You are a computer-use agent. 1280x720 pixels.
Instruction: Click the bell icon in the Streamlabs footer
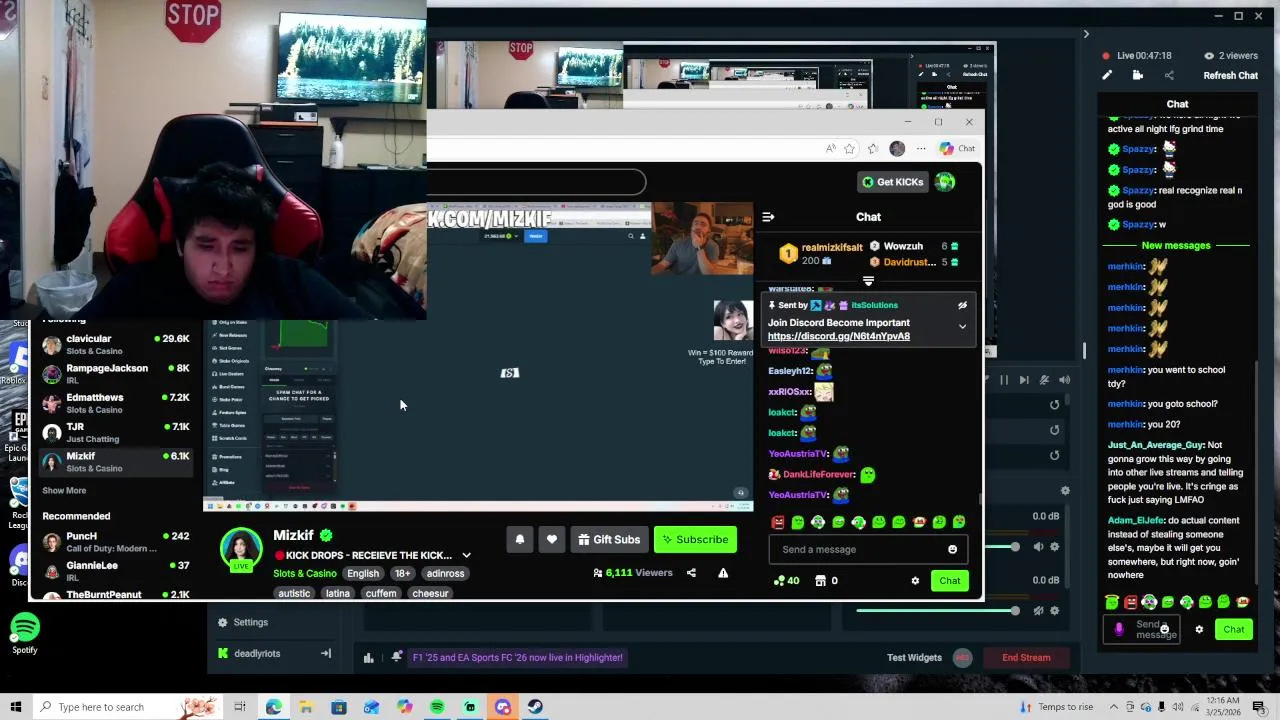point(397,657)
